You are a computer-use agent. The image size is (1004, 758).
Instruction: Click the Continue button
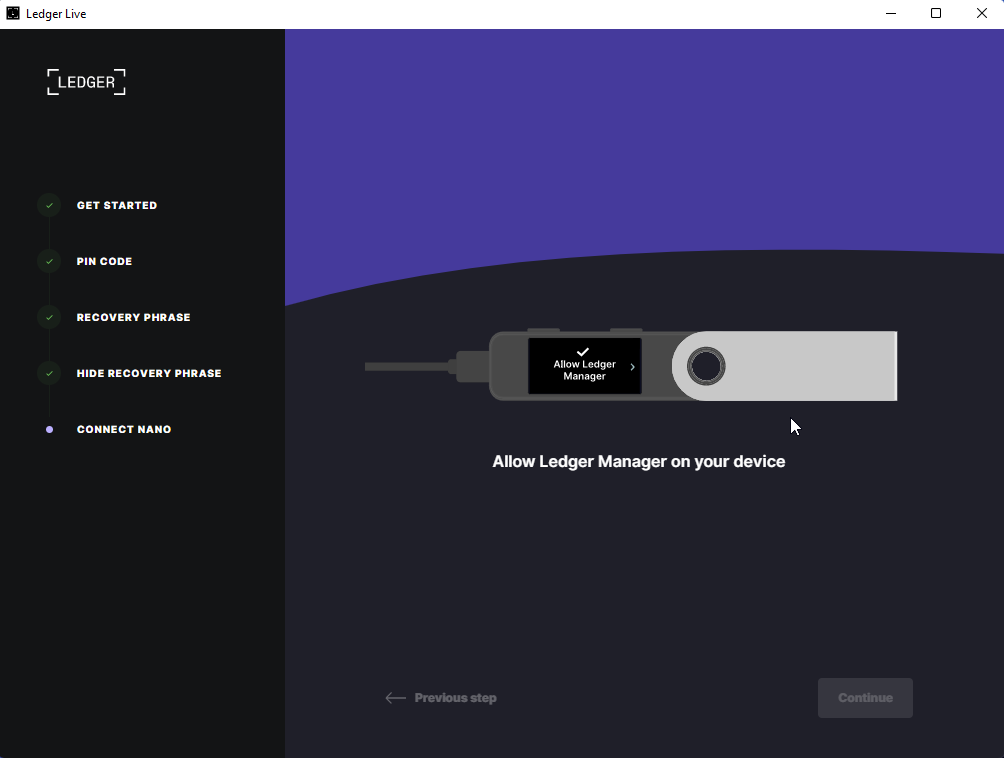click(x=865, y=698)
